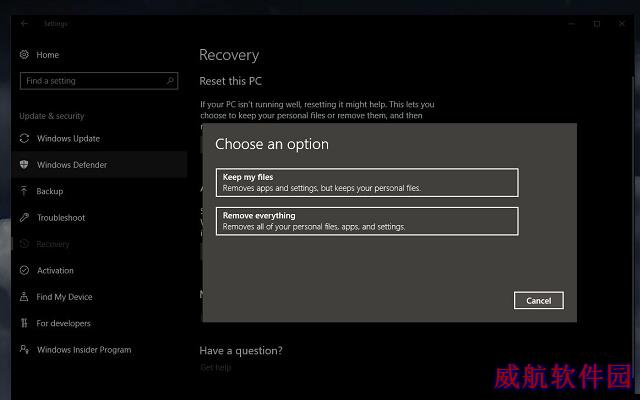This screenshot has width=640, height=400.
Task: Click the Windows Update sync icon
Action: click(x=24, y=138)
